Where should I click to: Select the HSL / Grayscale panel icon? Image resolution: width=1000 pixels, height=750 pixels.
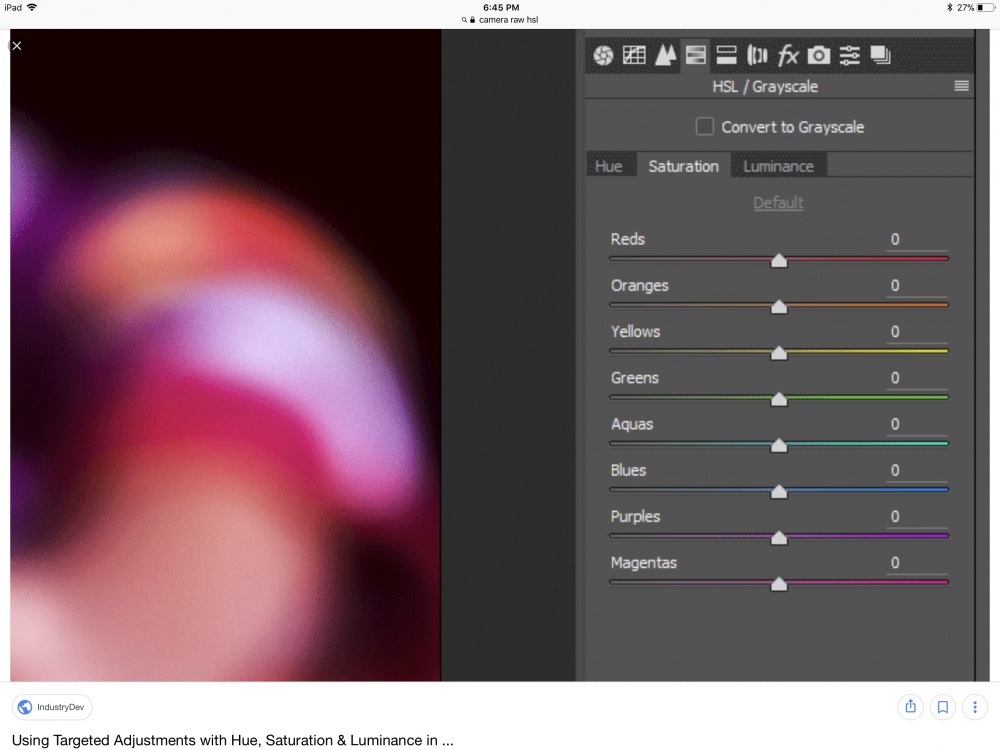coord(696,55)
